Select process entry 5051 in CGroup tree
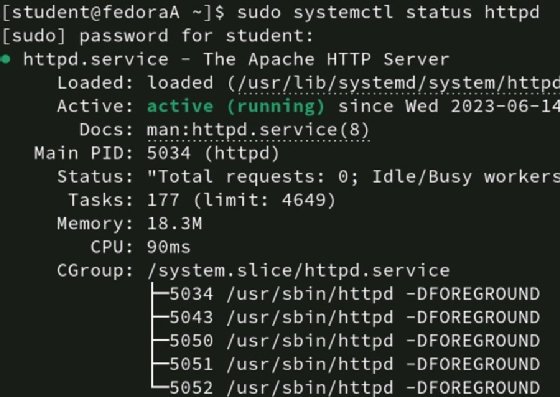The image size is (560, 397). point(355,365)
